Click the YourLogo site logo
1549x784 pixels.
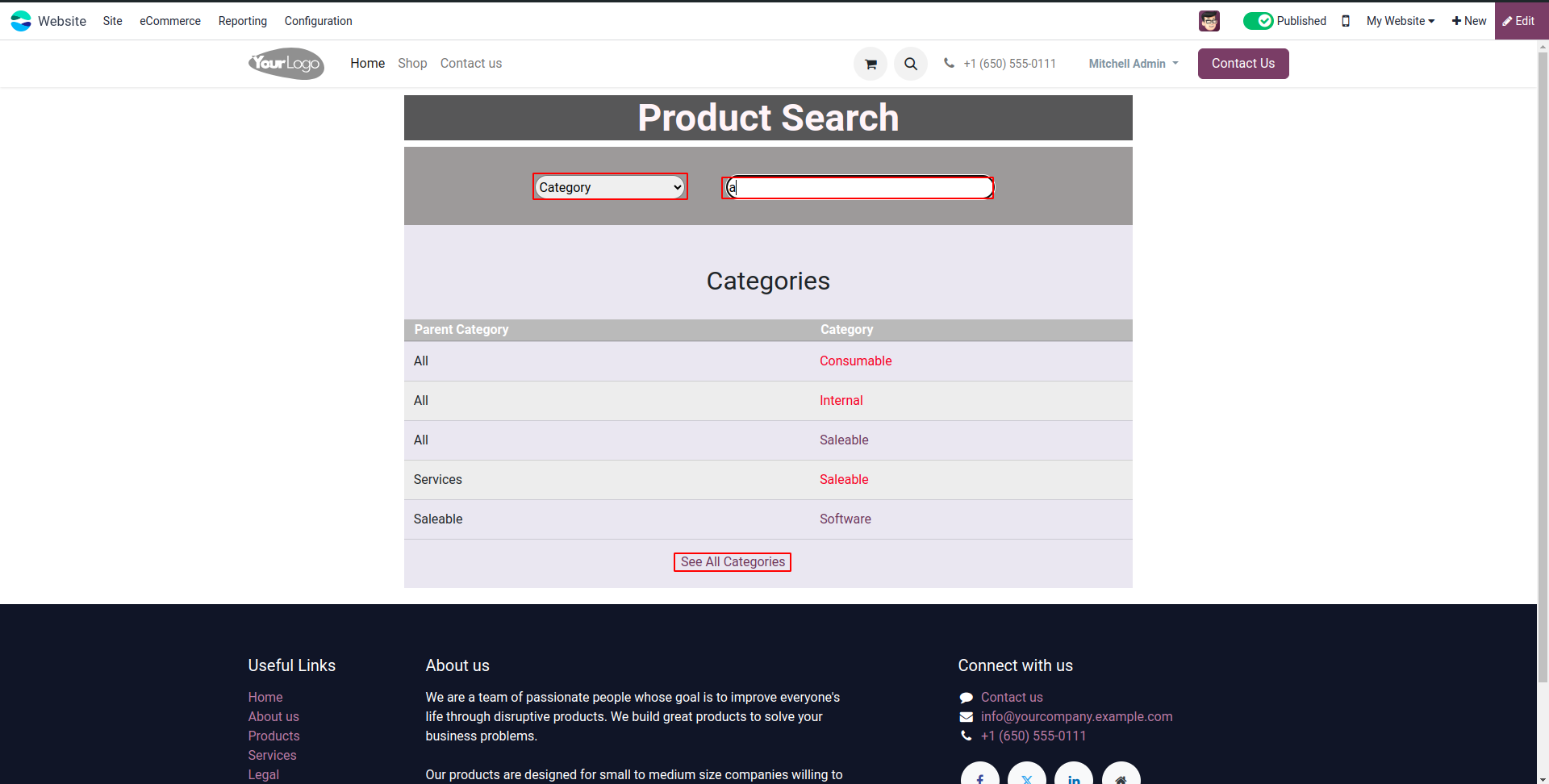pos(286,64)
